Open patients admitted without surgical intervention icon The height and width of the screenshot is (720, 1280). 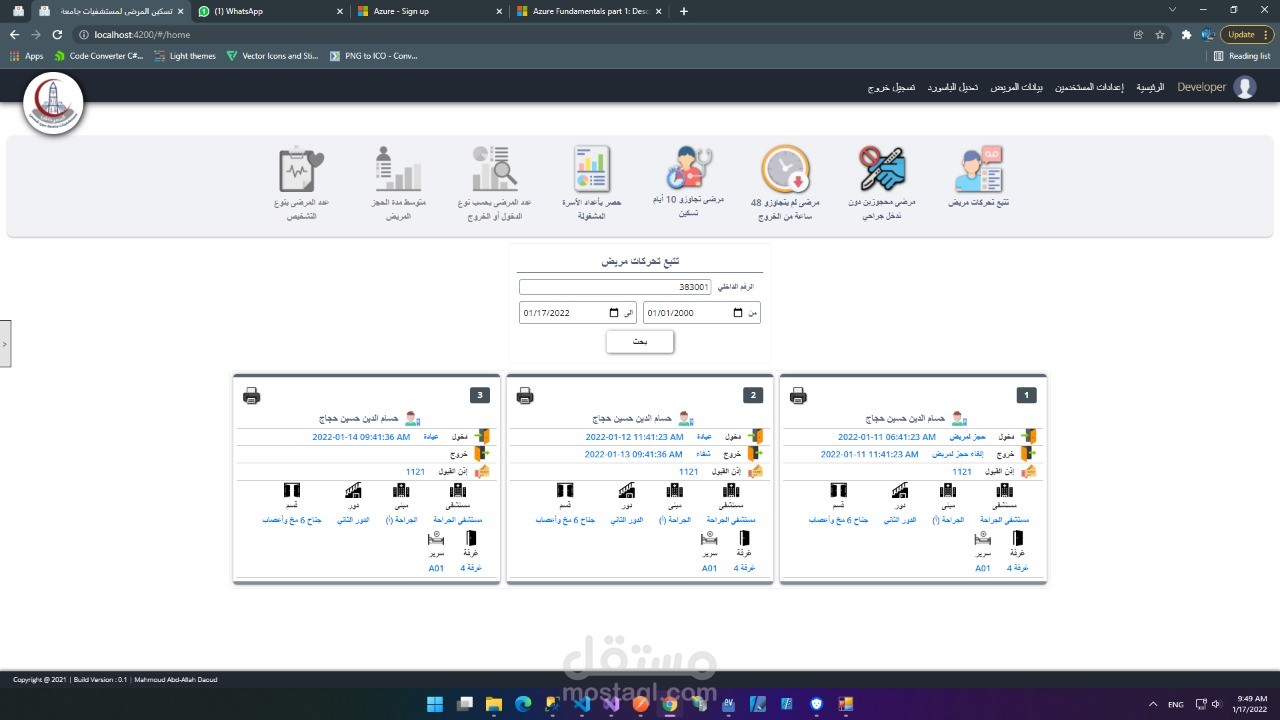pos(881,169)
